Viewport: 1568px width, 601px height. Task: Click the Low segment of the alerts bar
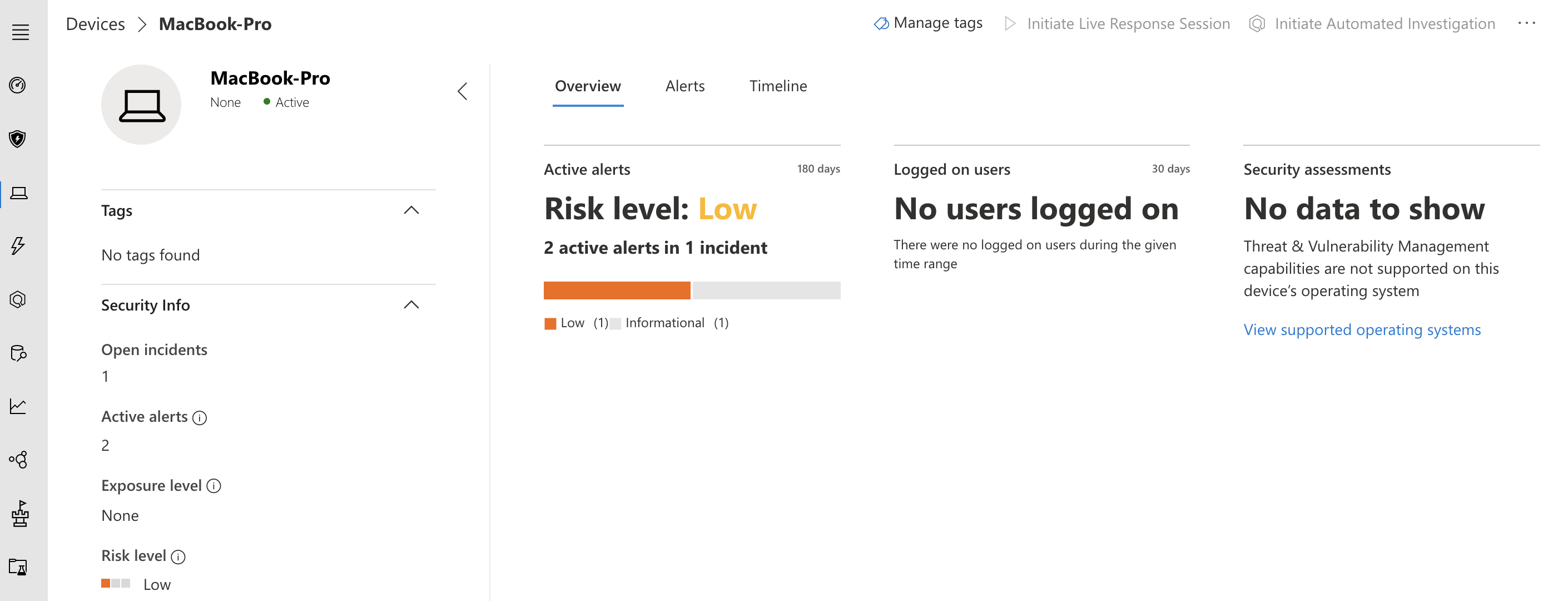tap(617, 290)
